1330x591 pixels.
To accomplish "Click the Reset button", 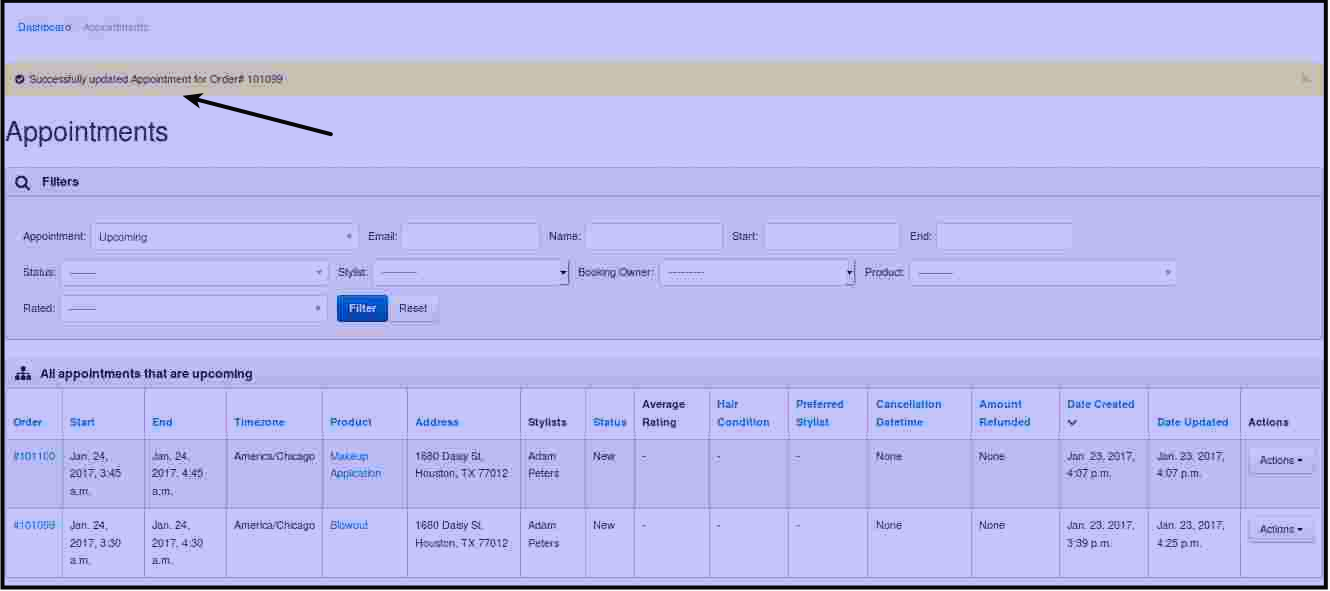I will point(413,308).
